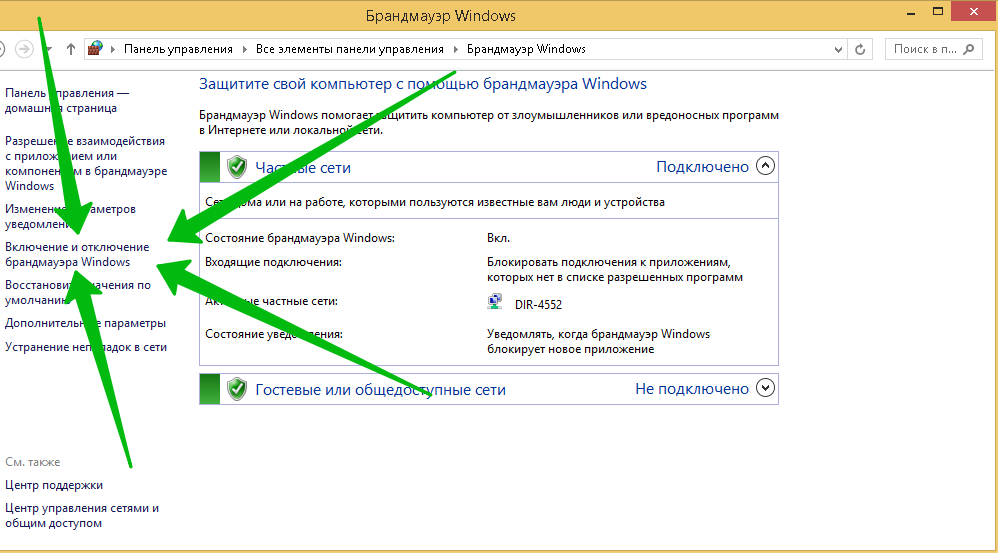Open the breadcrumb arrow before Панель управления
The image size is (998, 553).
tap(113, 49)
